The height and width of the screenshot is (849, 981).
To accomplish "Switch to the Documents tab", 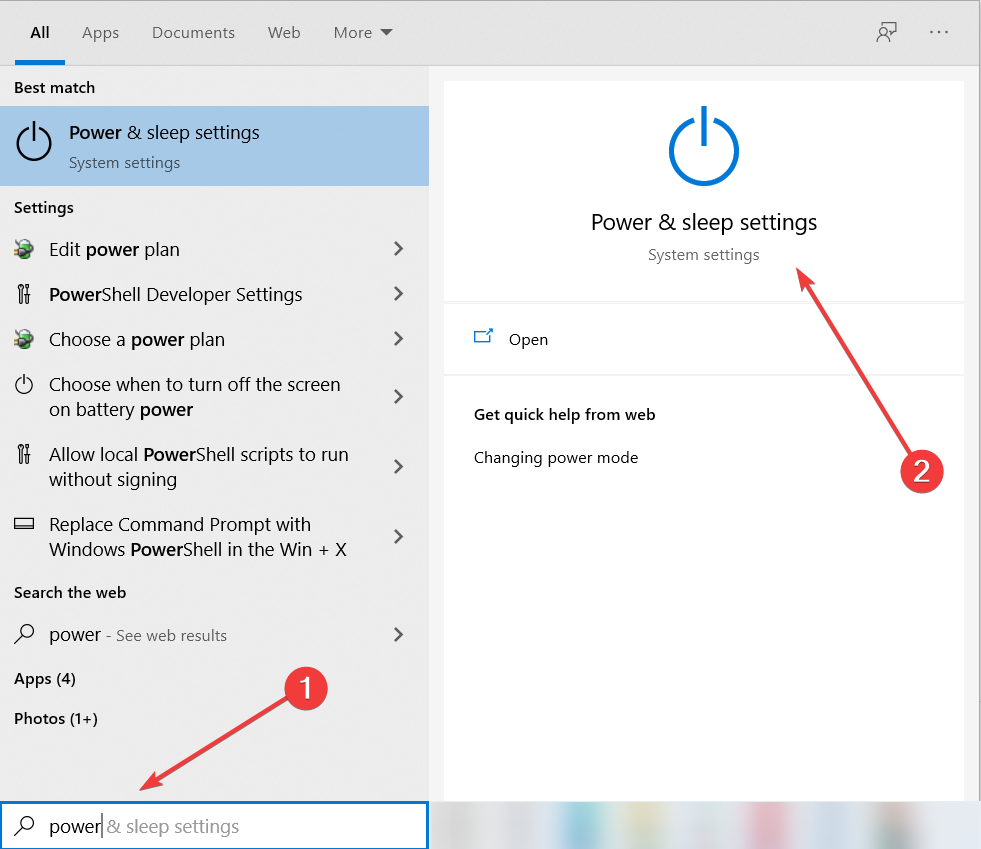I will [x=193, y=33].
